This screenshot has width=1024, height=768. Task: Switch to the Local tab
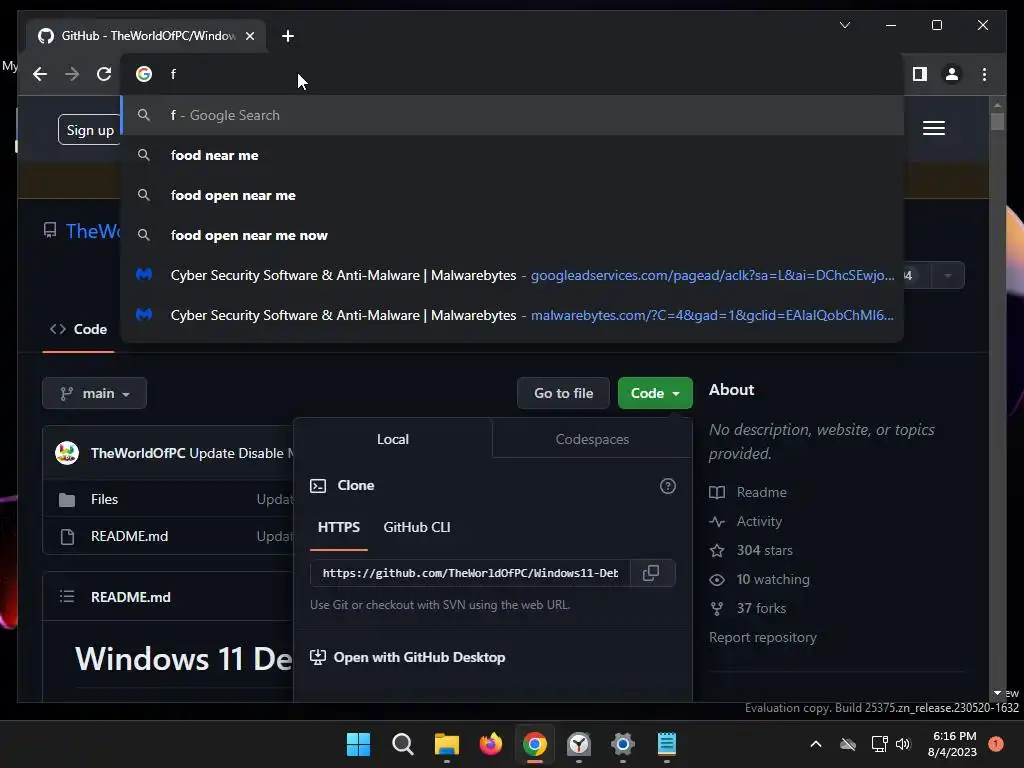(x=392, y=439)
